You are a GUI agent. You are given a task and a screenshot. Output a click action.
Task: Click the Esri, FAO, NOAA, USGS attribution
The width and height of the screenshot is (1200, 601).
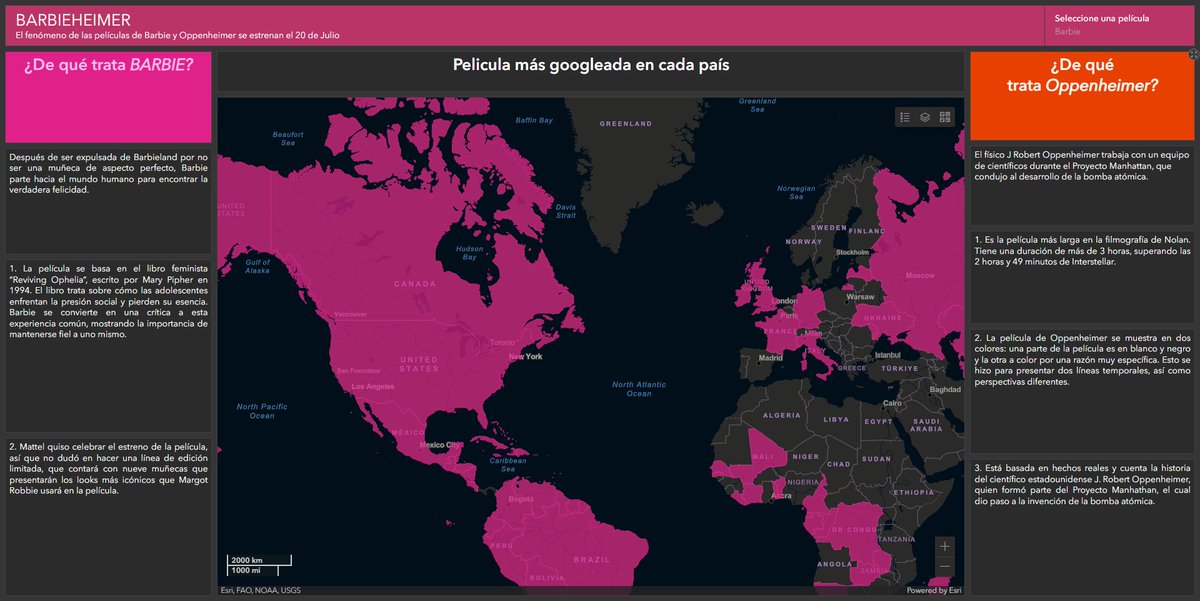[260, 590]
